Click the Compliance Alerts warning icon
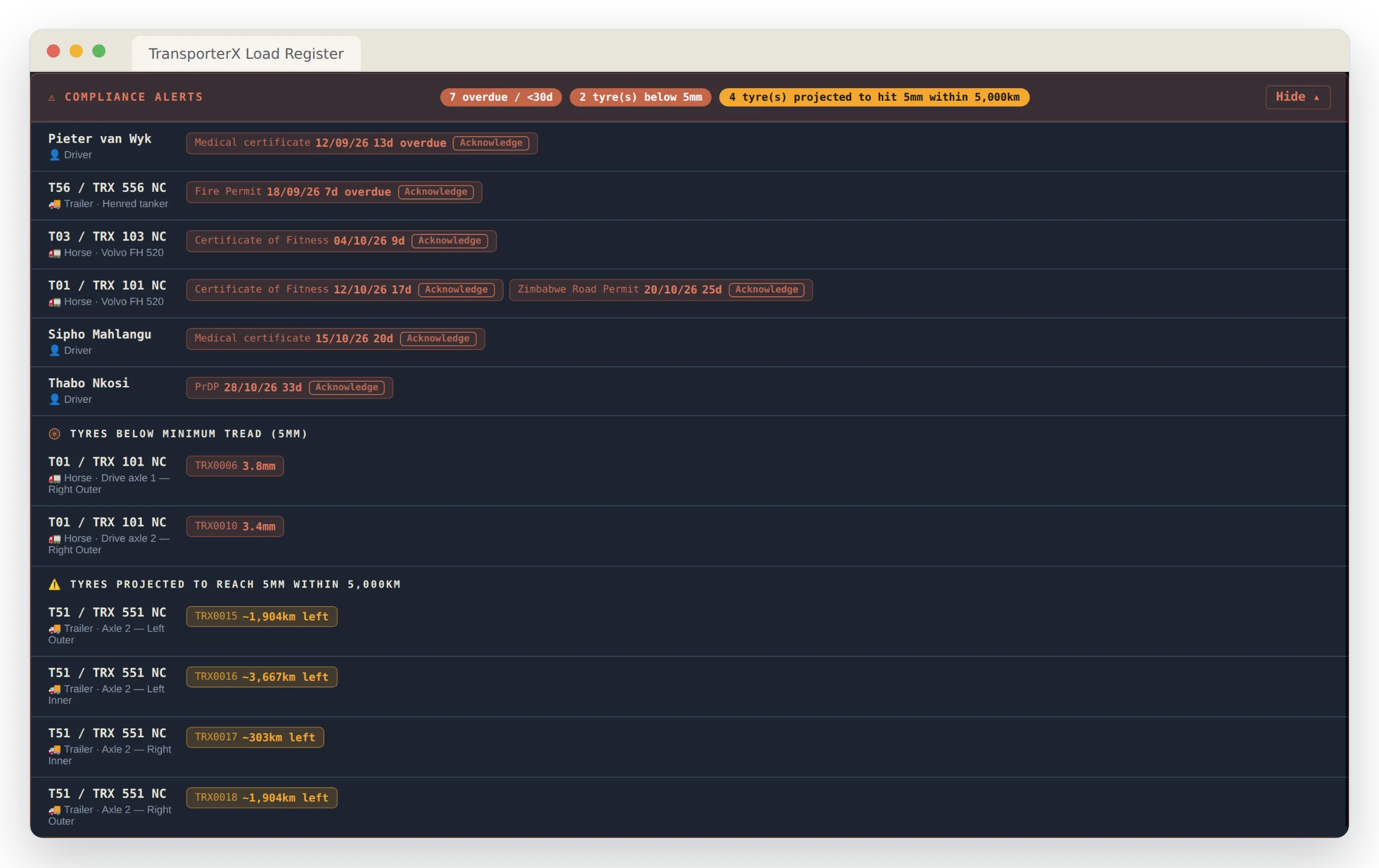The image size is (1379, 868). click(52, 97)
